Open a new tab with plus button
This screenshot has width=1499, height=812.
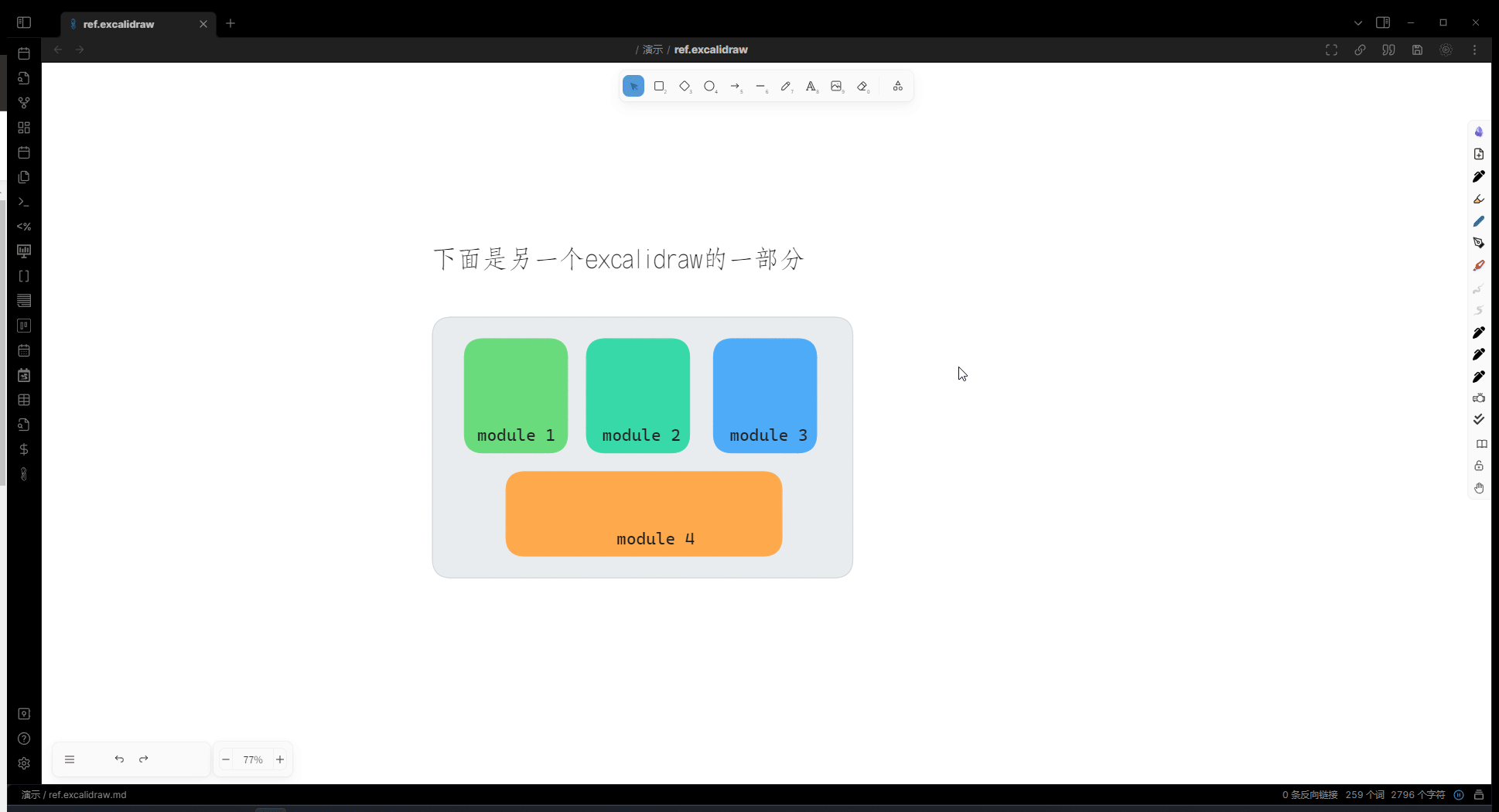pos(230,23)
